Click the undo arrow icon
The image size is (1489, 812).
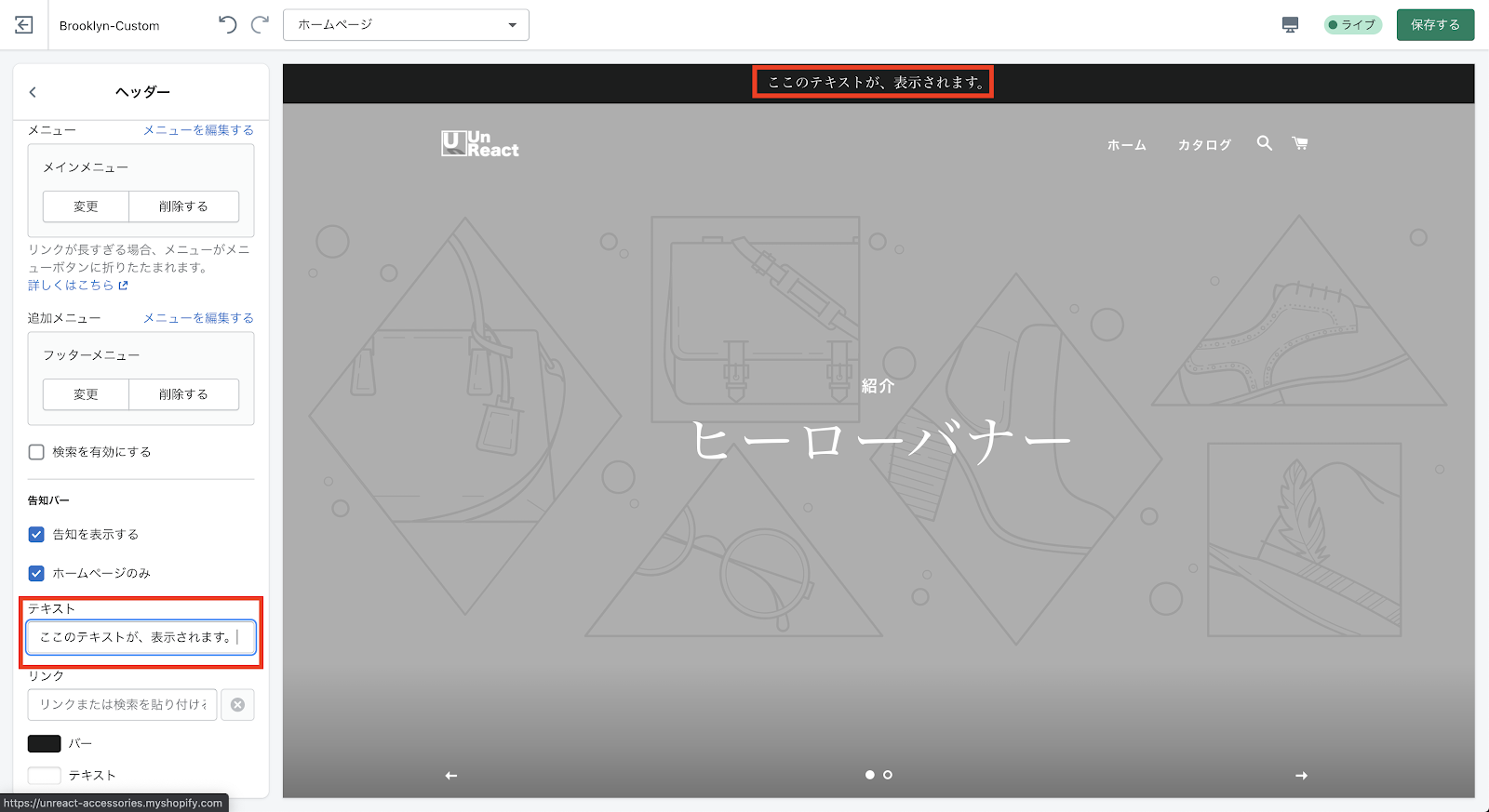pos(227,25)
